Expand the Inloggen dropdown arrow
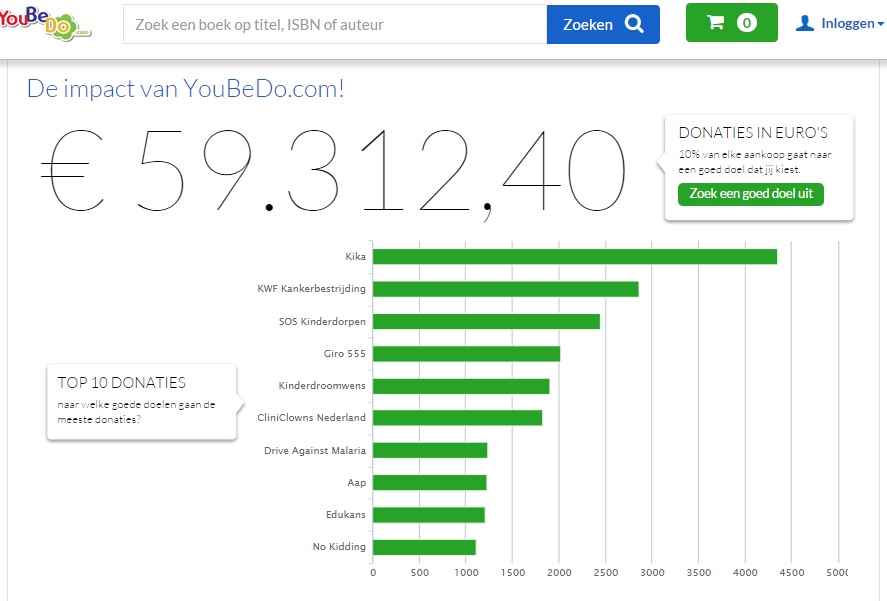The image size is (887, 601). tap(880, 24)
